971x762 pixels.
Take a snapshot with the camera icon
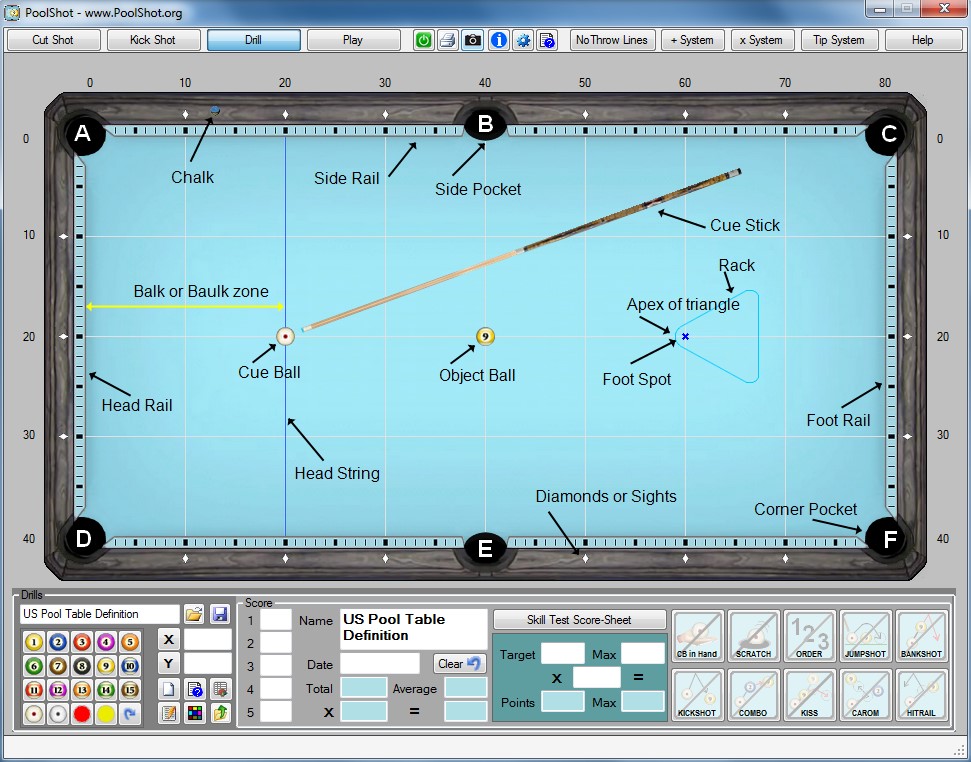tap(472, 40)
